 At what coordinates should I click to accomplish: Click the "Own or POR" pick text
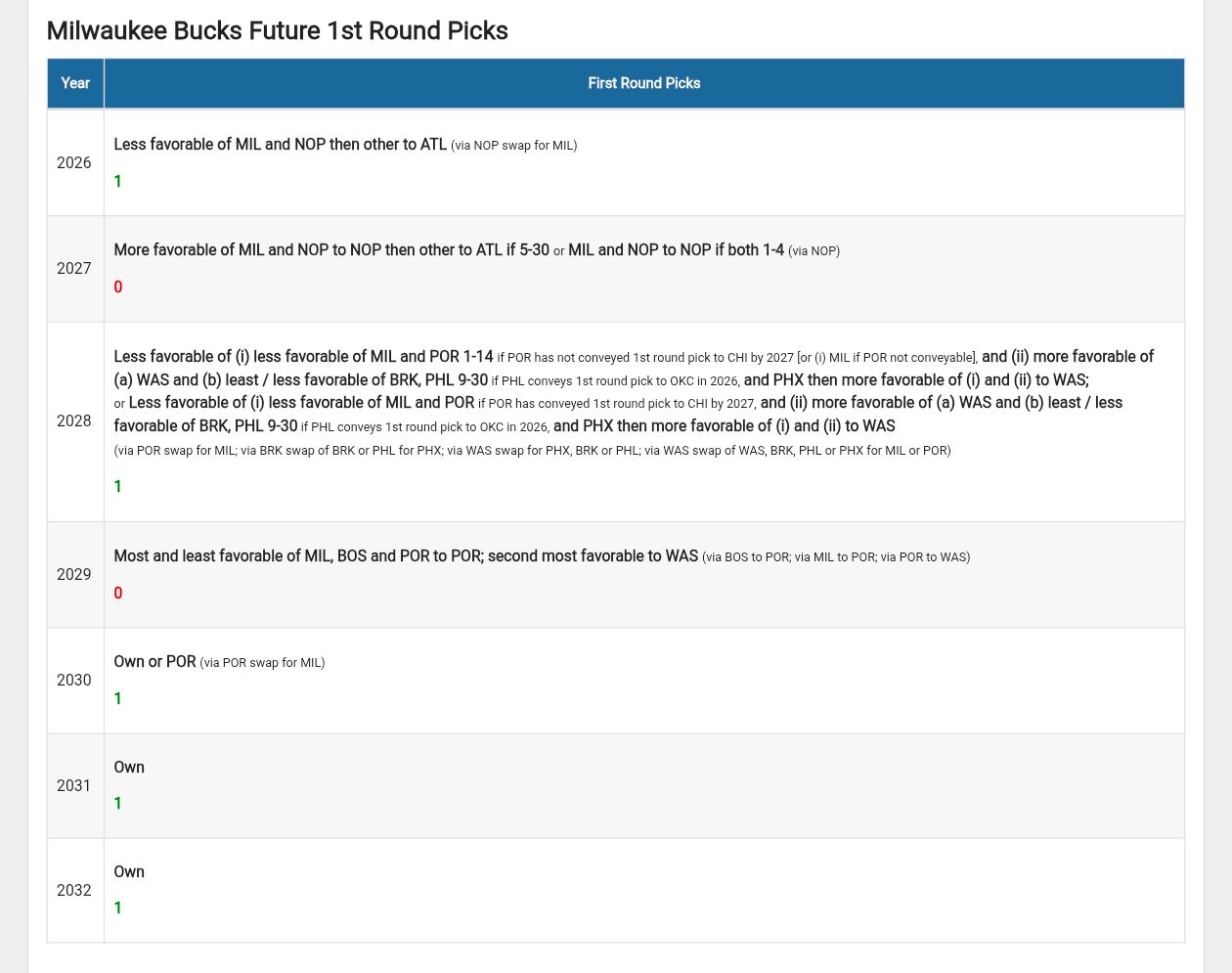point(154,662)
